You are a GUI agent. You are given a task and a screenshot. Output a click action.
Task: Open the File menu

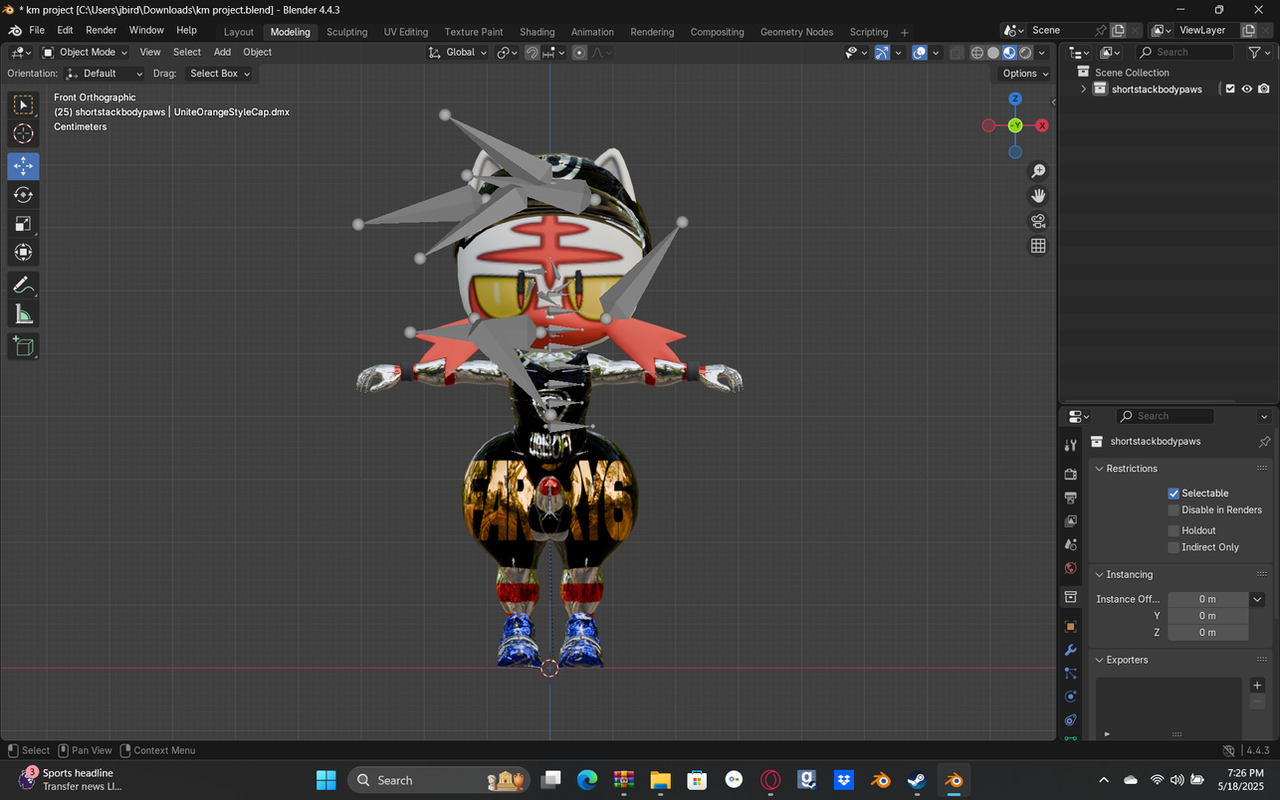pos(37,30)
